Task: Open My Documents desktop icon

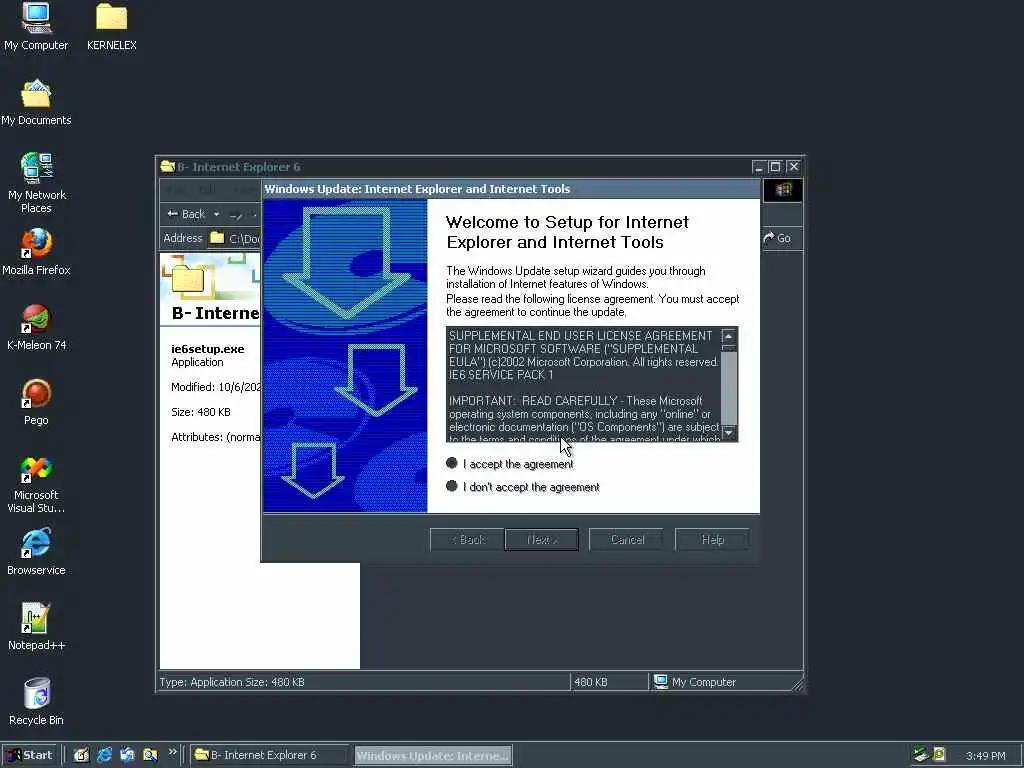Action: [36, 102]
